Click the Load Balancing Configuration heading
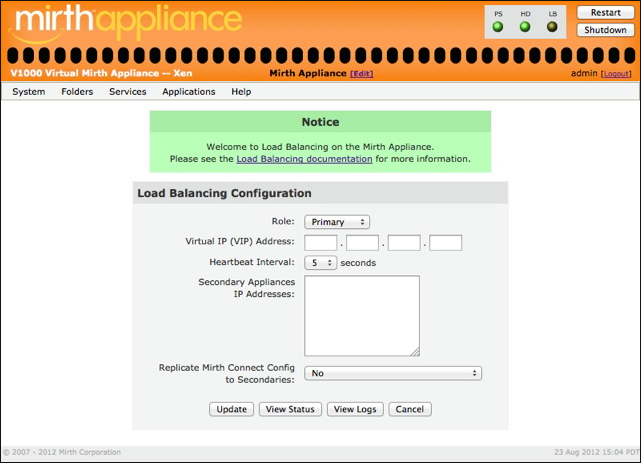Screen dimensions: 641x463 [x=224, y=193]
